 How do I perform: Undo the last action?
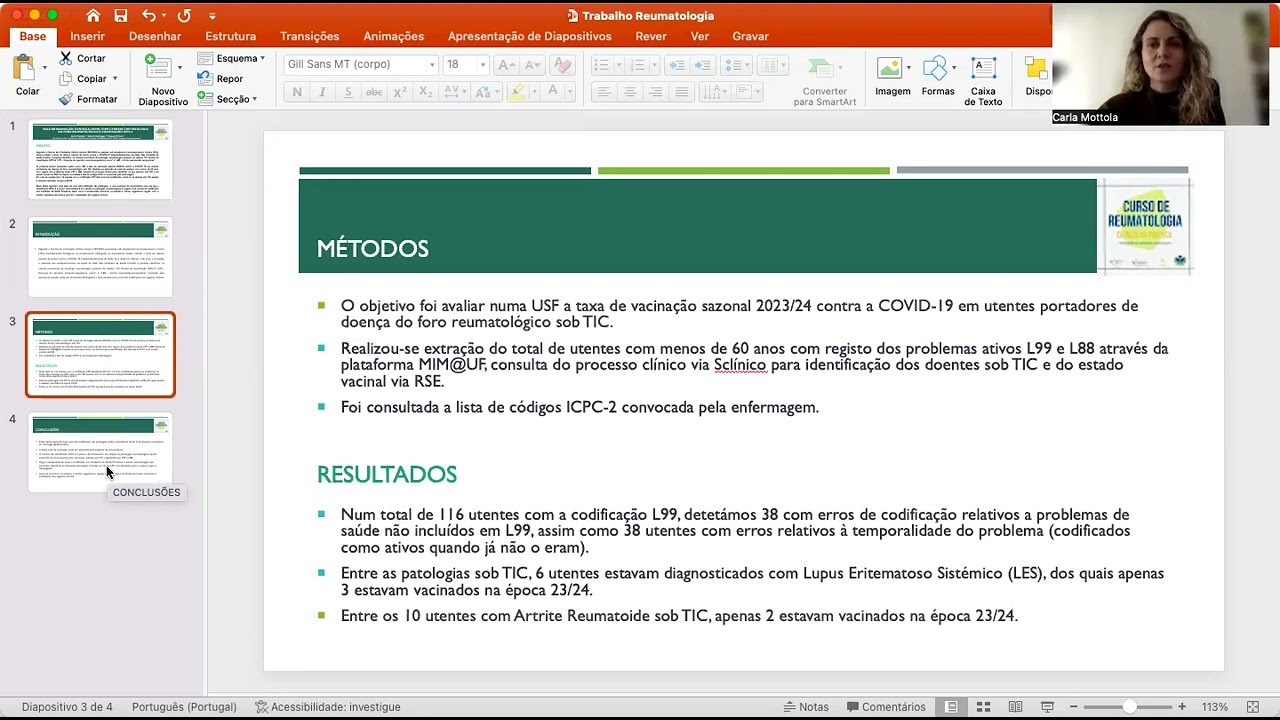[149, 16]
